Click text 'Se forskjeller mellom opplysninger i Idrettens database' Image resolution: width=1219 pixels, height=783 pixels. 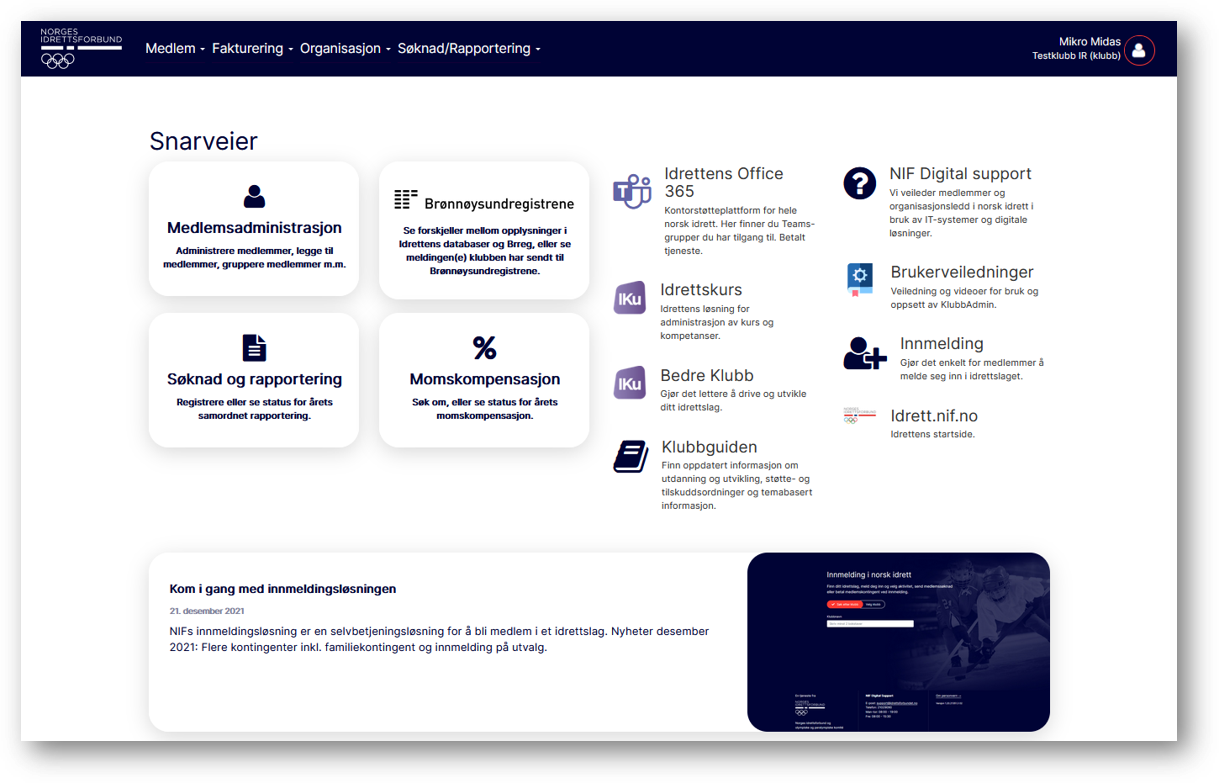[x=484, y=250]
